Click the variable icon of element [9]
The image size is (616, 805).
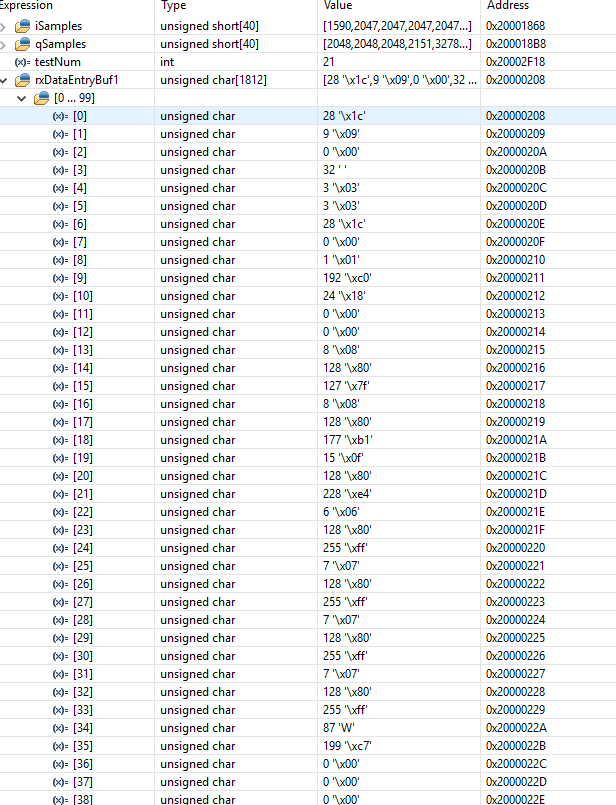pos(60,278)
